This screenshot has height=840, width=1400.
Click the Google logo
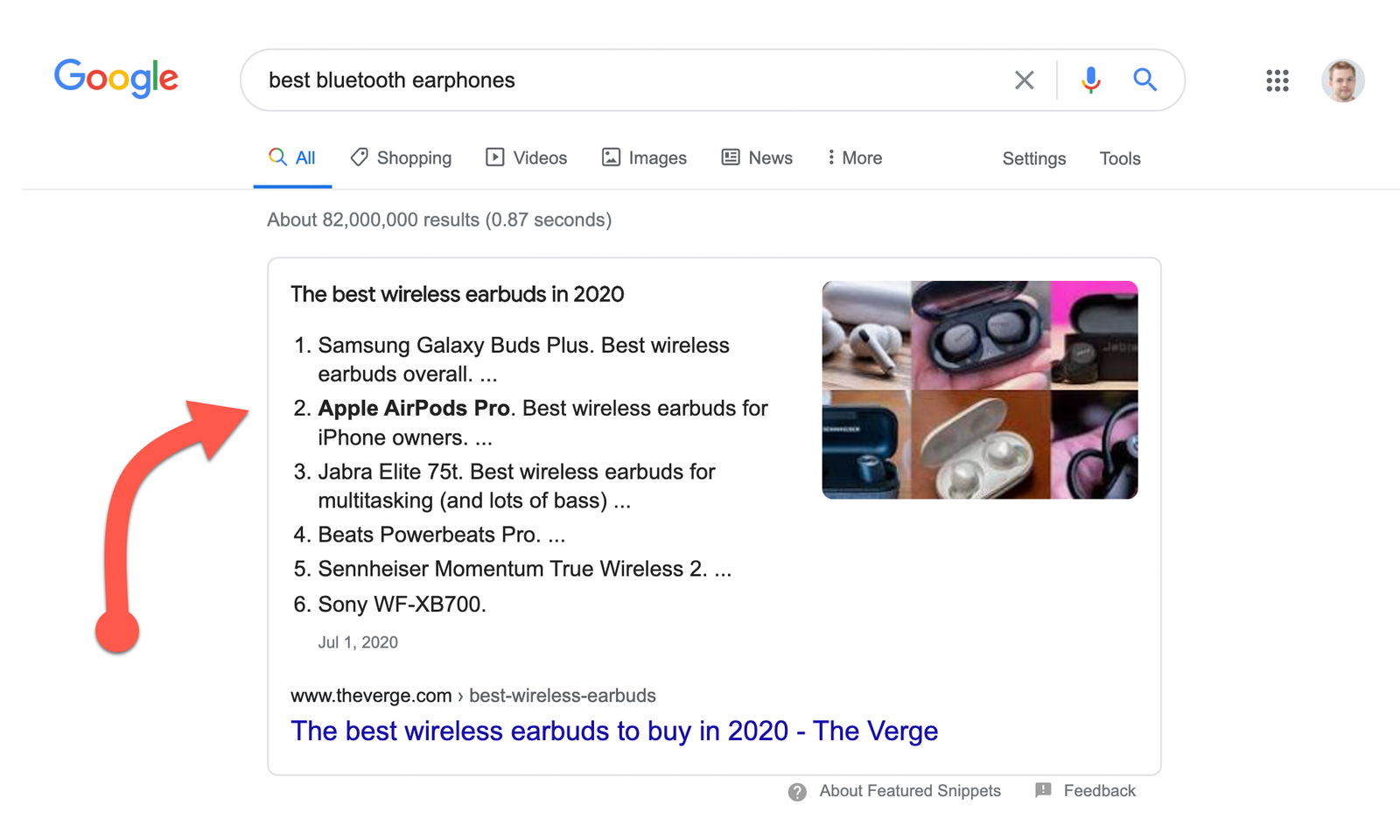tap(116, 79)
